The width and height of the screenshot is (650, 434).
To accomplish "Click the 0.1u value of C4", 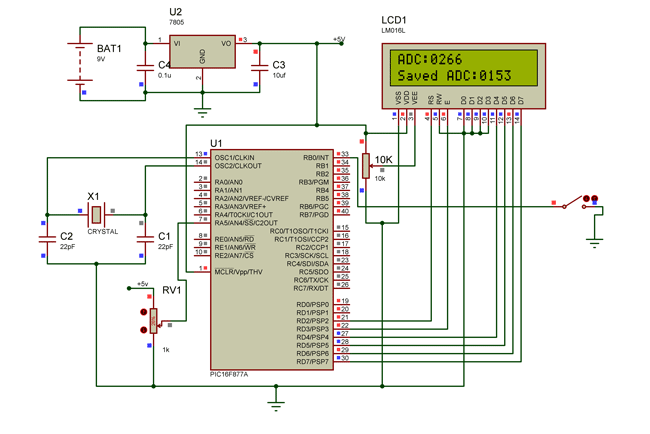I will [165, 75].
